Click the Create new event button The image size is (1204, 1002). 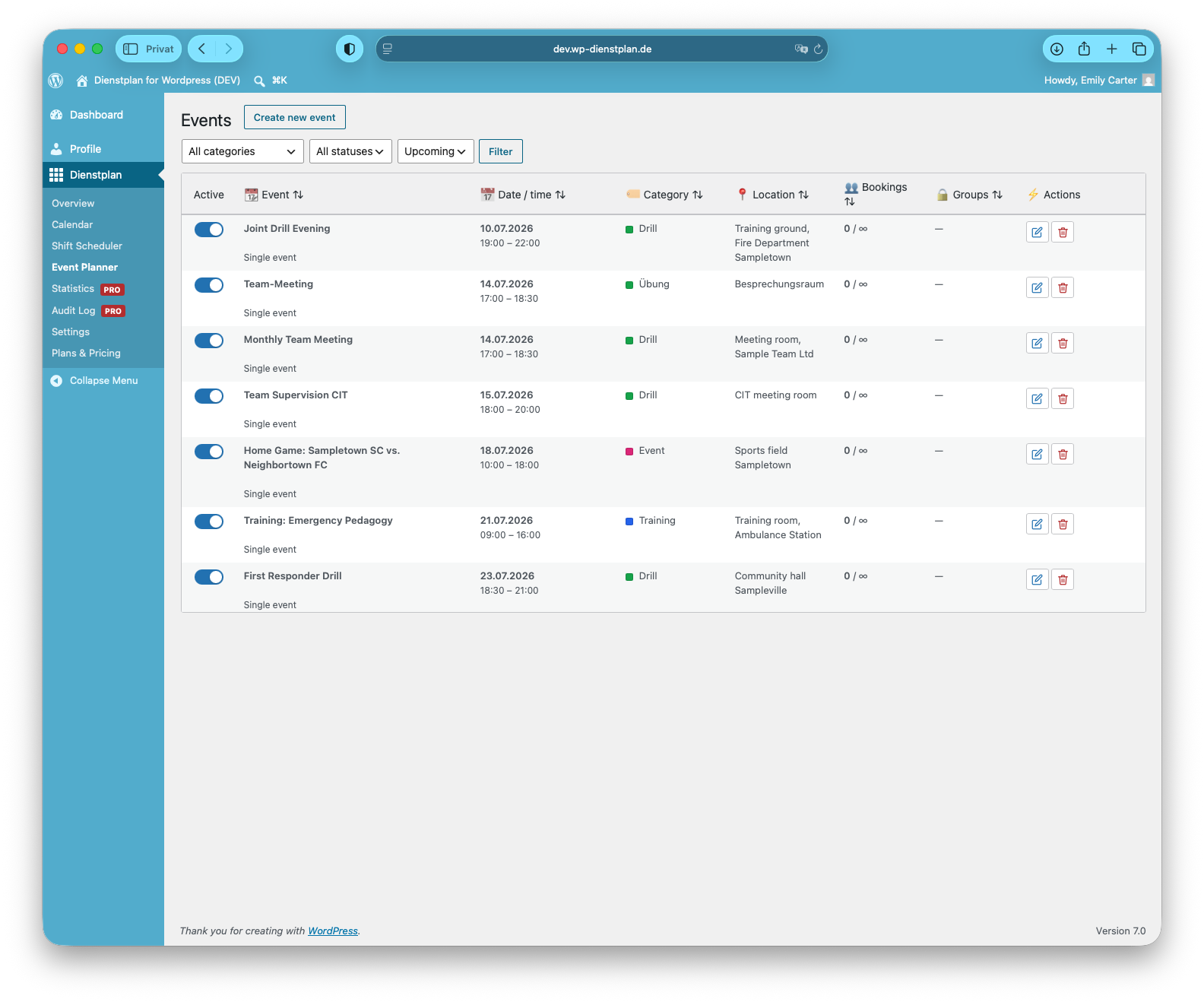(295, 117)
